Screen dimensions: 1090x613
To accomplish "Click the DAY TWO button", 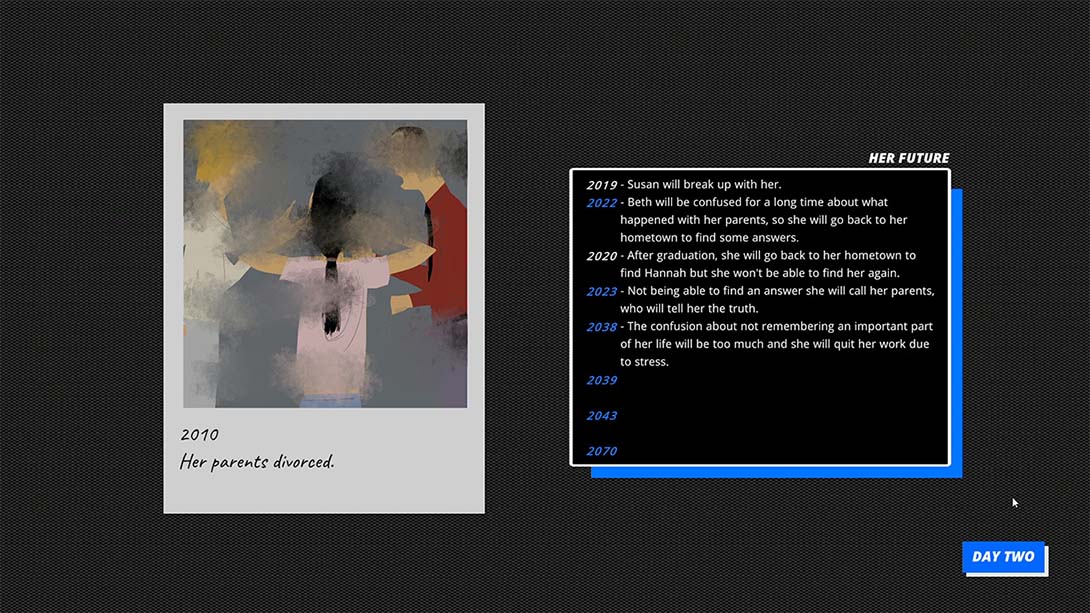I will click(1003, 557).
